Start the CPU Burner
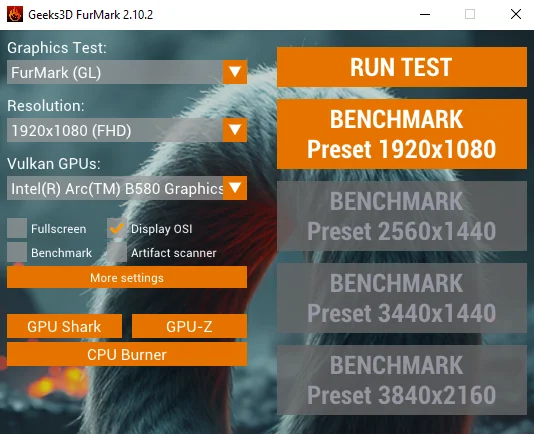 127,354
